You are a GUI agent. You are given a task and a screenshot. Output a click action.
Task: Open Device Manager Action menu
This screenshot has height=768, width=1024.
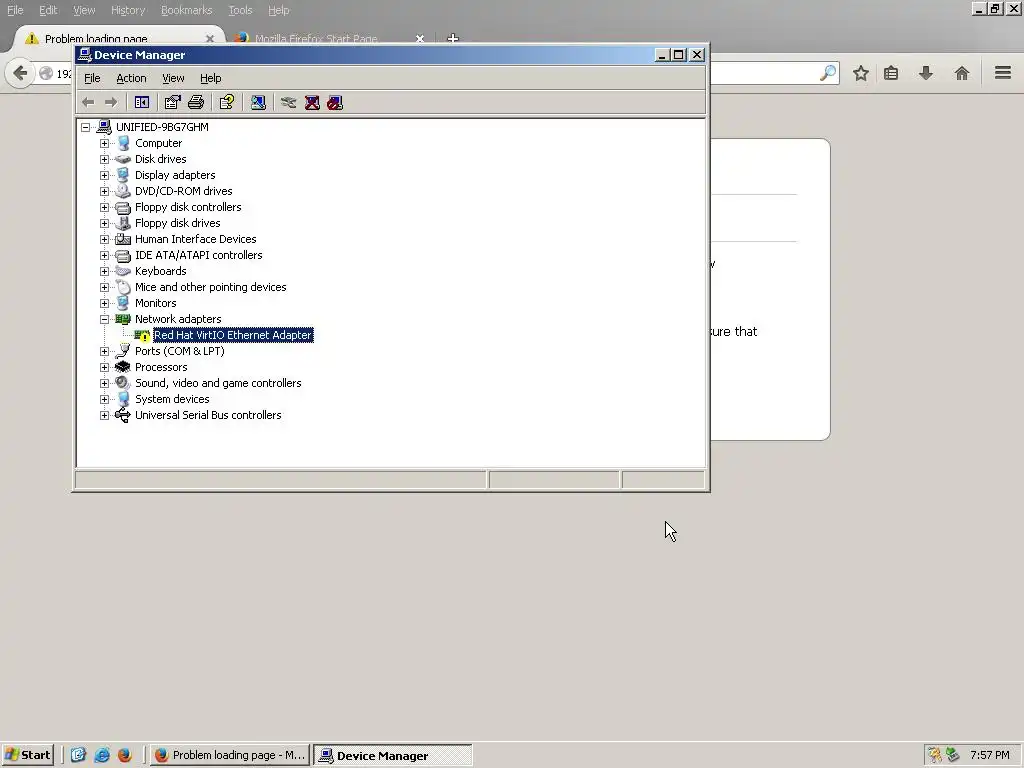pos(131,78)
